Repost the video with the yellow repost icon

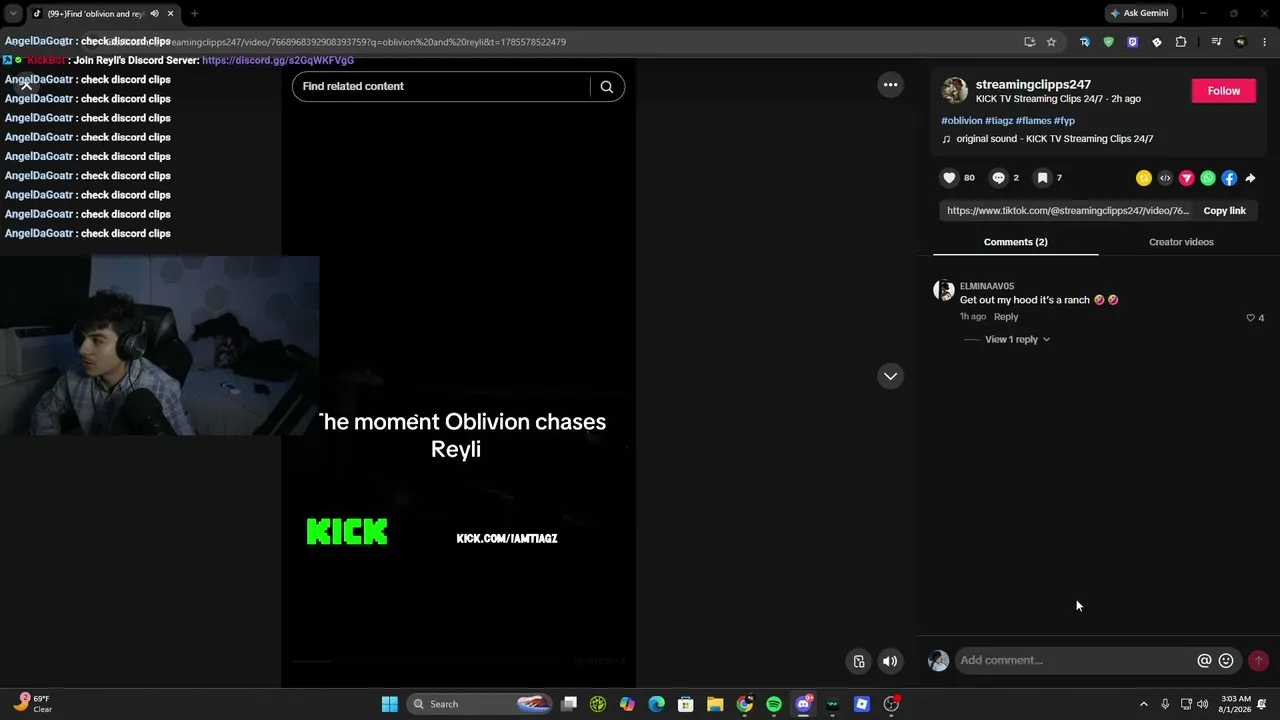[x=1144, y=178]
